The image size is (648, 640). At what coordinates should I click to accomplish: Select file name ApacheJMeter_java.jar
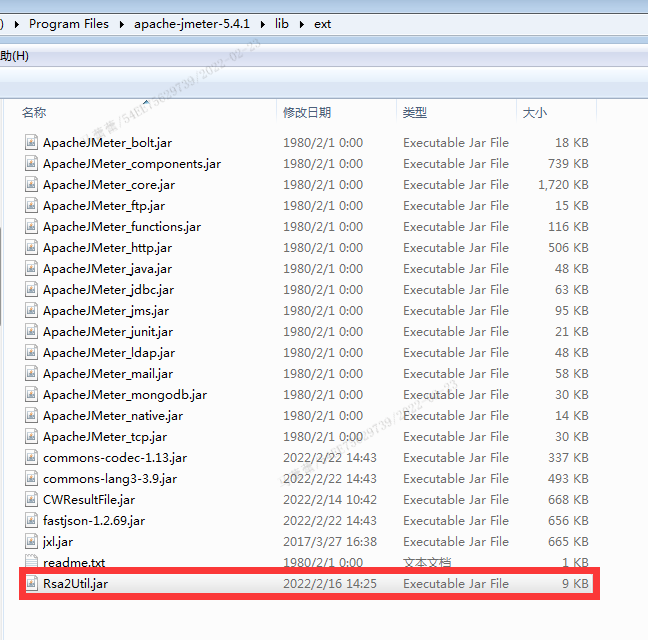(107, 269)
